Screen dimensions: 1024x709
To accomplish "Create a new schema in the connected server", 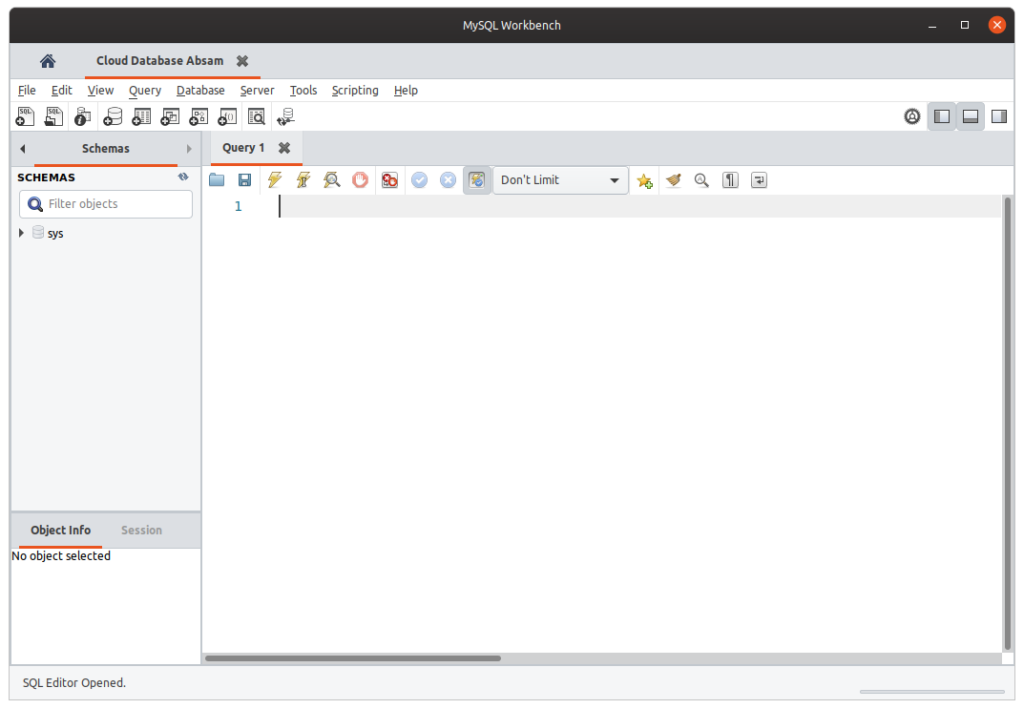I will pos(112,116).
